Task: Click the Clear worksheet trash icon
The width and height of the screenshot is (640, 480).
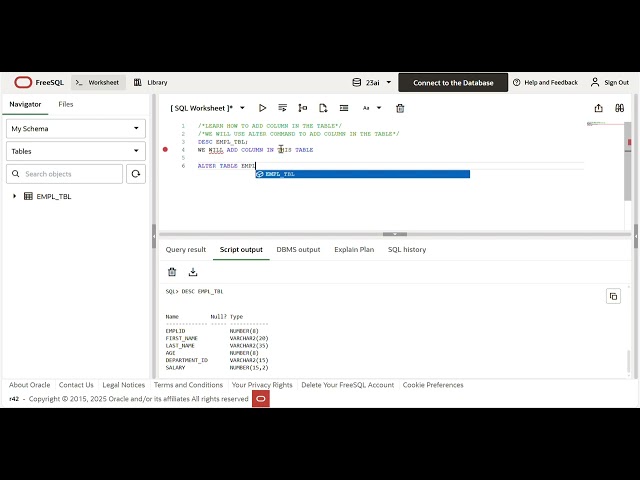Action: pos(400,108)
